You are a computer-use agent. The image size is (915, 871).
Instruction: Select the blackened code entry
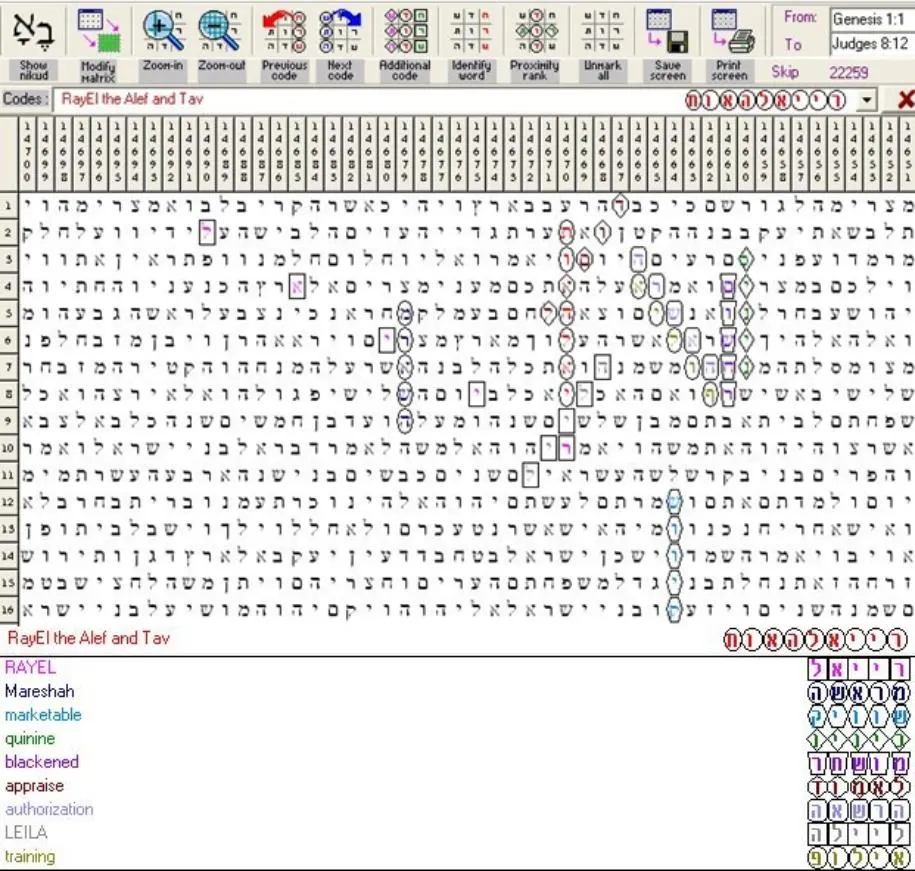pyautogui.click(x=42, y=762)
